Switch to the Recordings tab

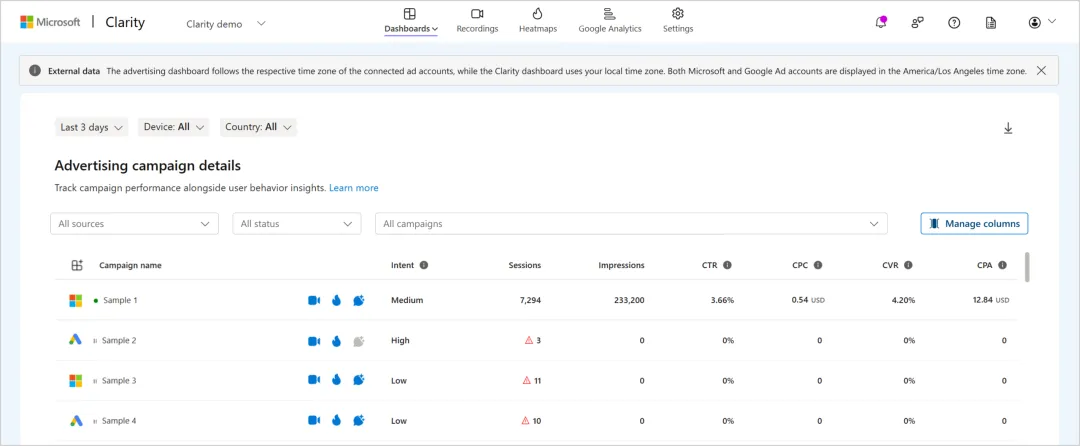[477, 20]
